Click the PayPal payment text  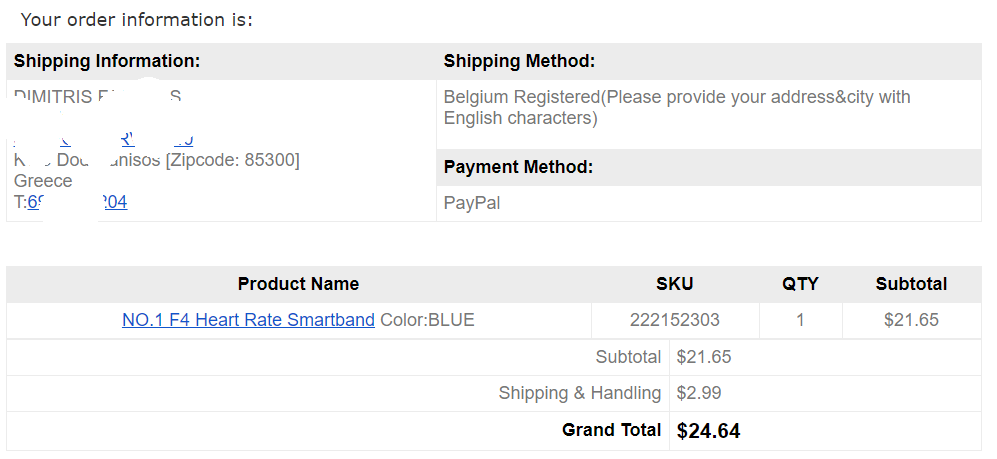tap(471, 203)
